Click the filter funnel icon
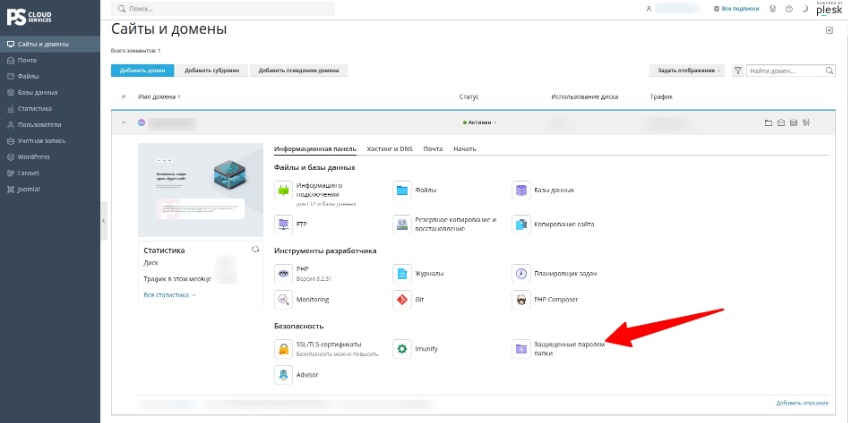The height and width of the screenshot is (423, 848). click(x=737, y=71)
